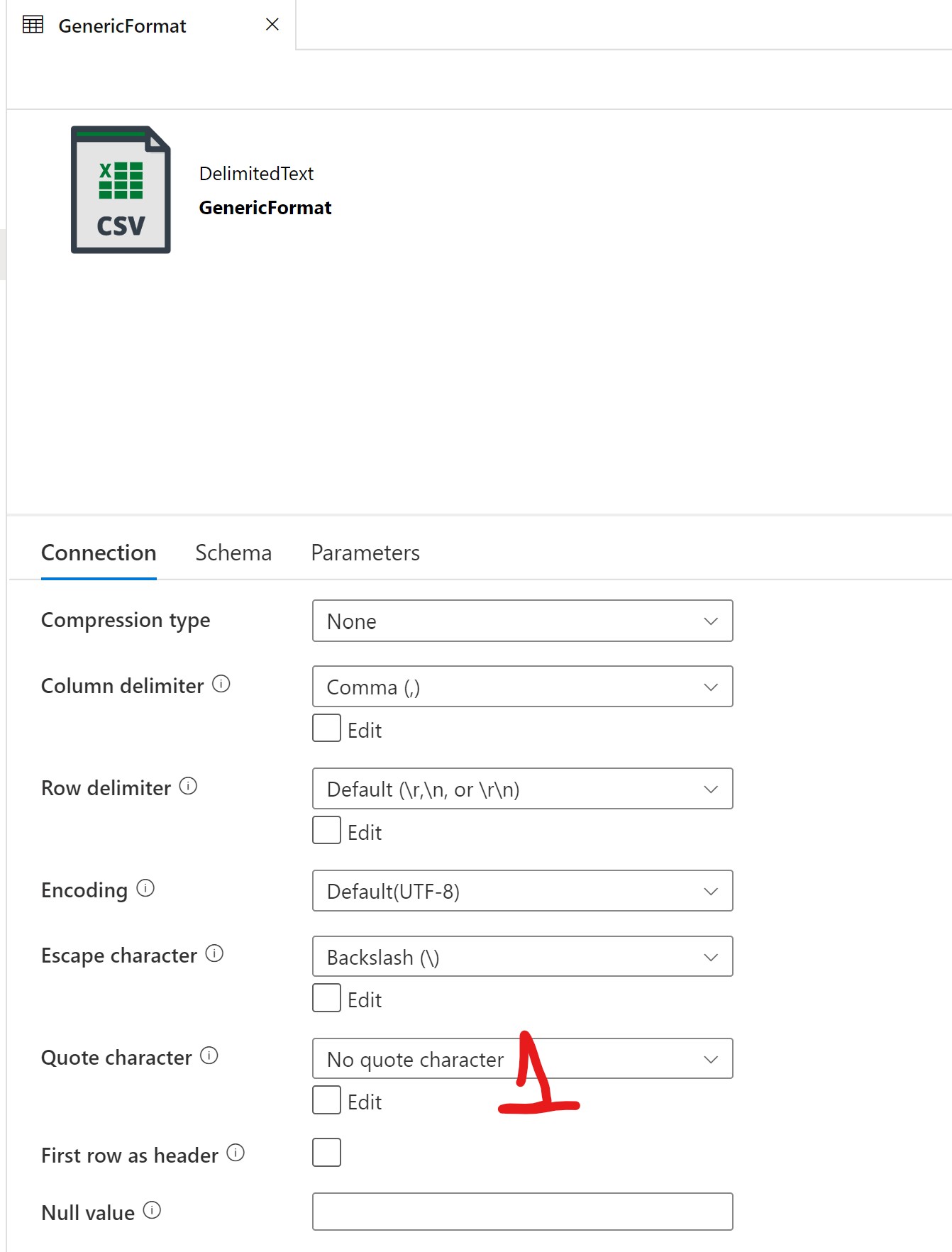Screen dimensions: 952x1252
Task: Click the Quote character info icon
Action: point(209,1056)
